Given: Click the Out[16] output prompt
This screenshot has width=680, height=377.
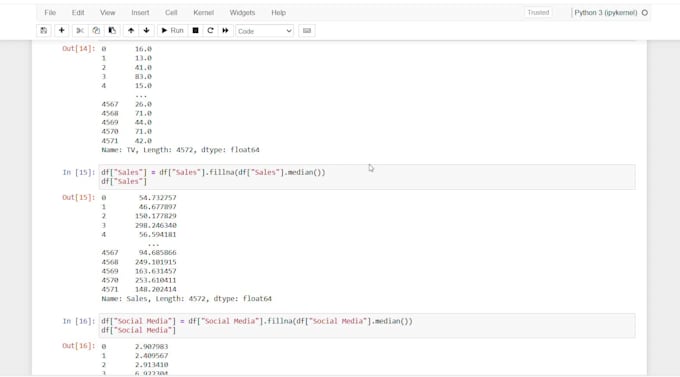Looking at the screenshot, I should (x=78, y=346).
